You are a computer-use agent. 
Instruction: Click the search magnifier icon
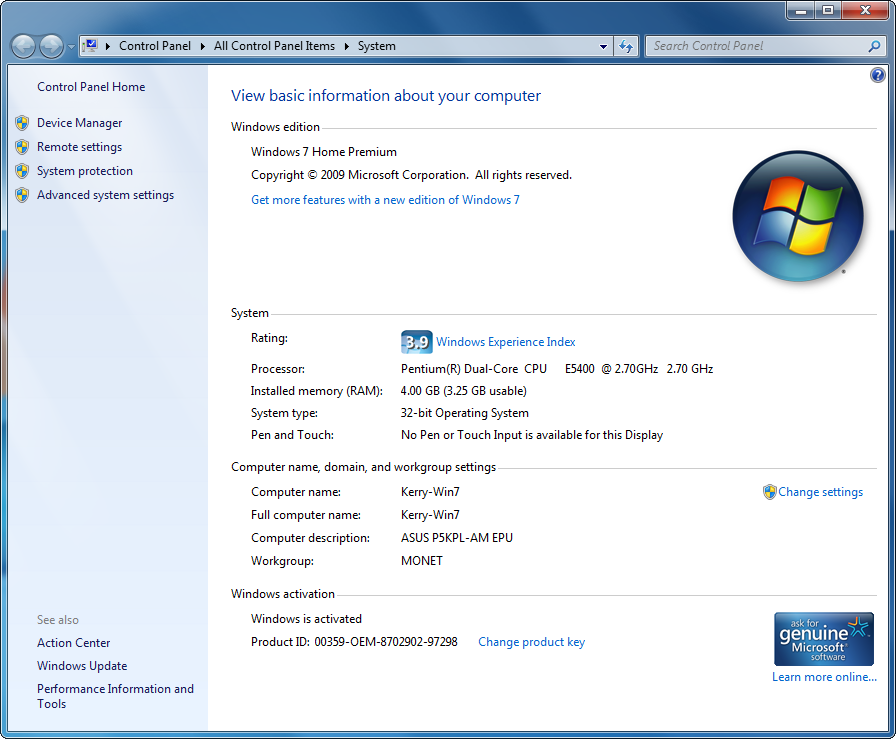tap(874, 46)
